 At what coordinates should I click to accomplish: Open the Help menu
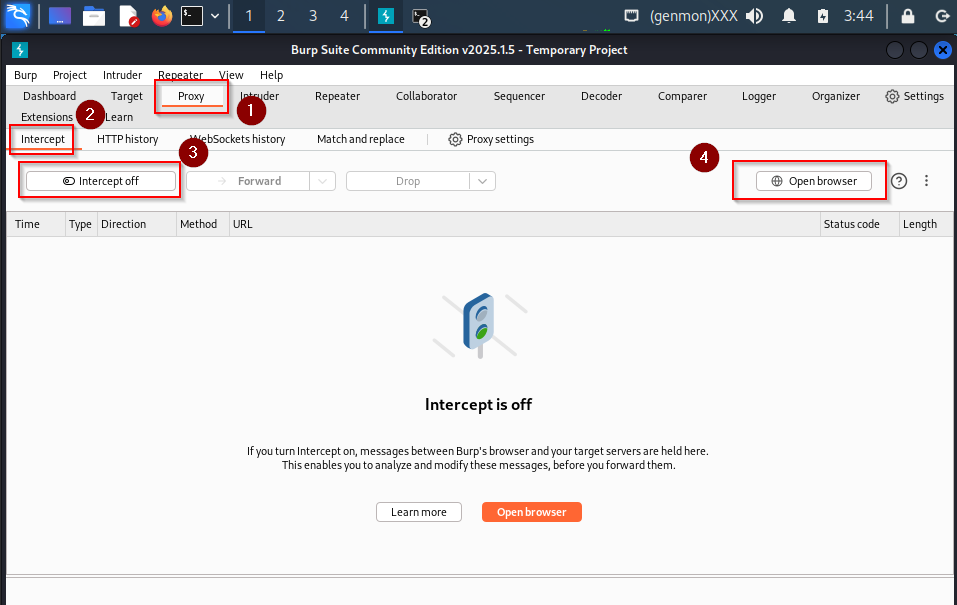point(272,75)
